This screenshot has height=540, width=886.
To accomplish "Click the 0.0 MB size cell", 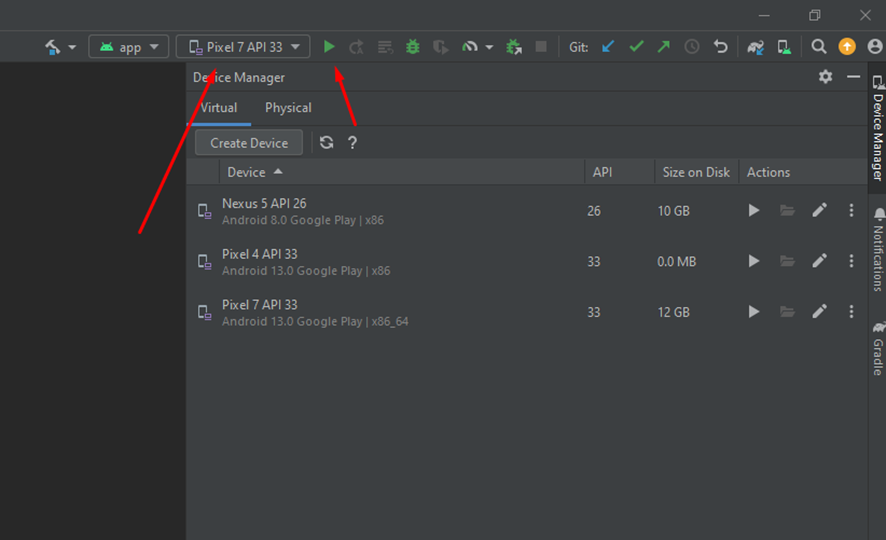I will point(676,262).
